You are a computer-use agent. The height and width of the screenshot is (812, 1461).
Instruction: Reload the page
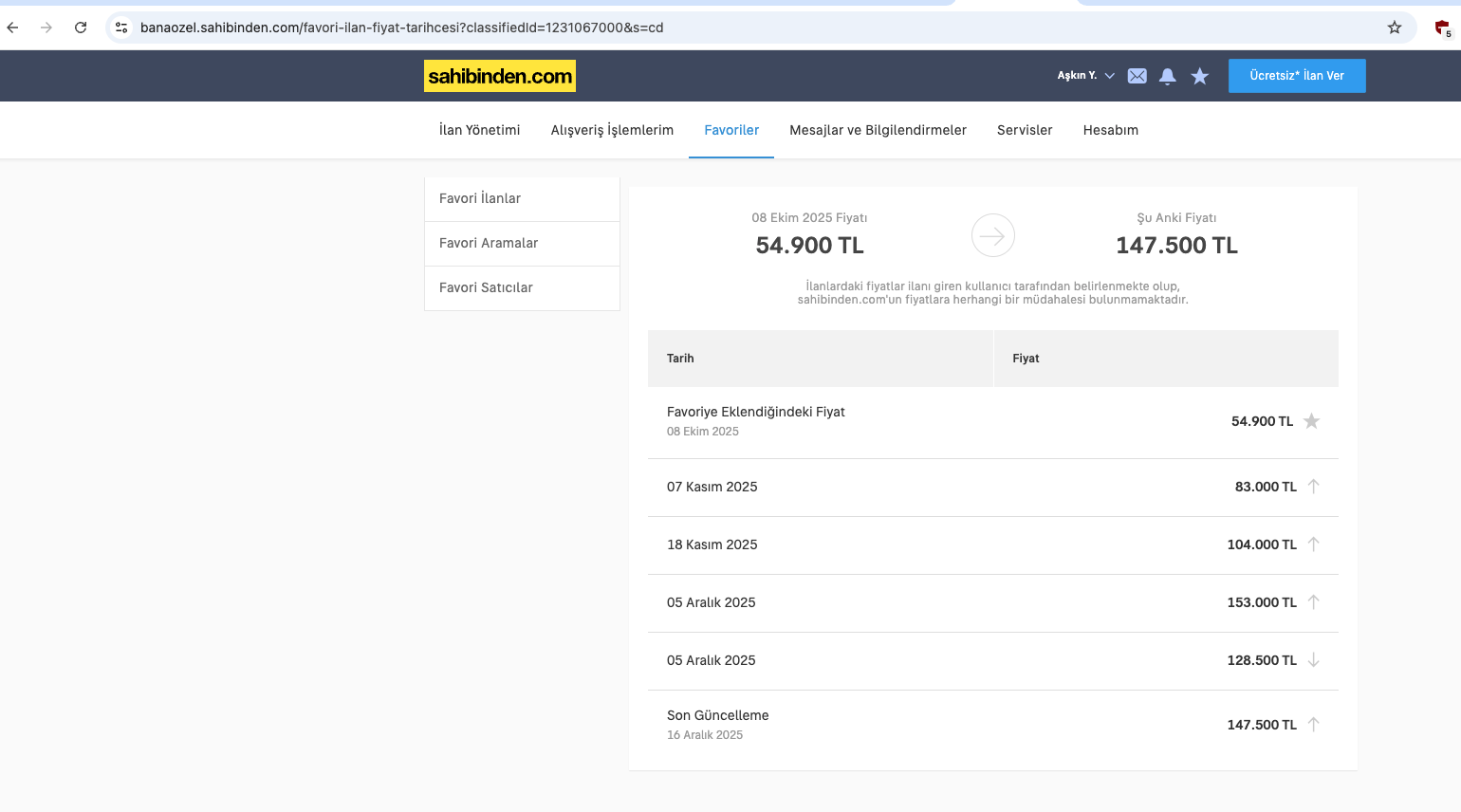(x=81, y=28)
